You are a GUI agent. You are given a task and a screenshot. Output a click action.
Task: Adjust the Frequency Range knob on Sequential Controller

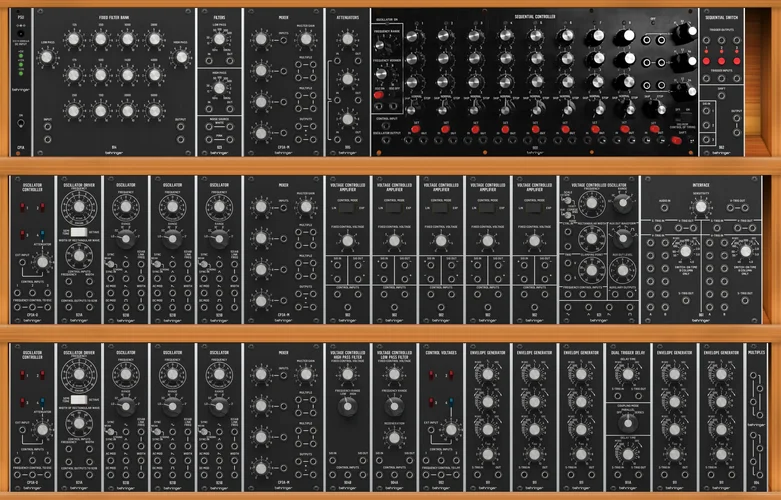pos(381,45)
